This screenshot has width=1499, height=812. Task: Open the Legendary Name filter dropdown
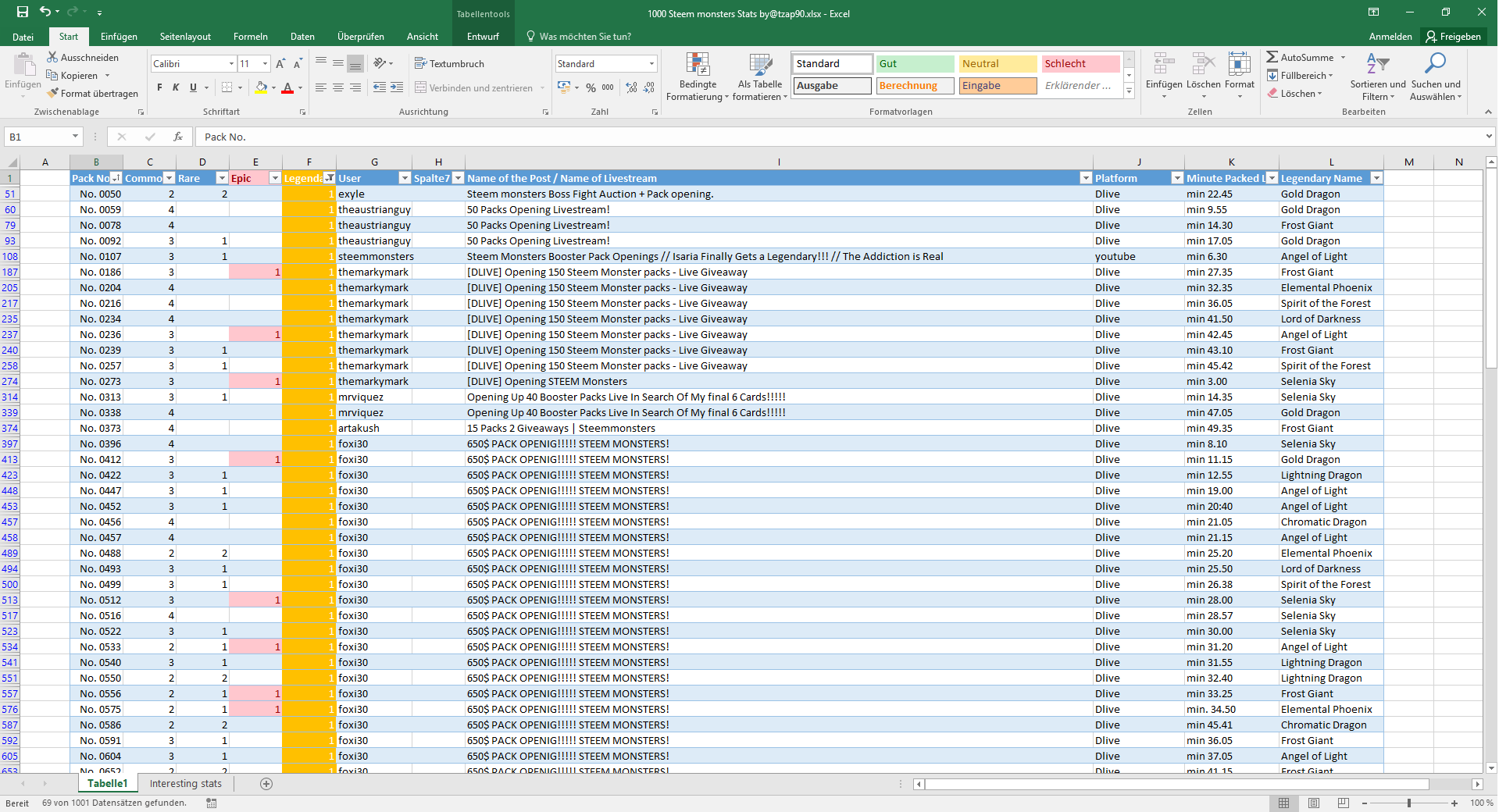point(1376,178)
